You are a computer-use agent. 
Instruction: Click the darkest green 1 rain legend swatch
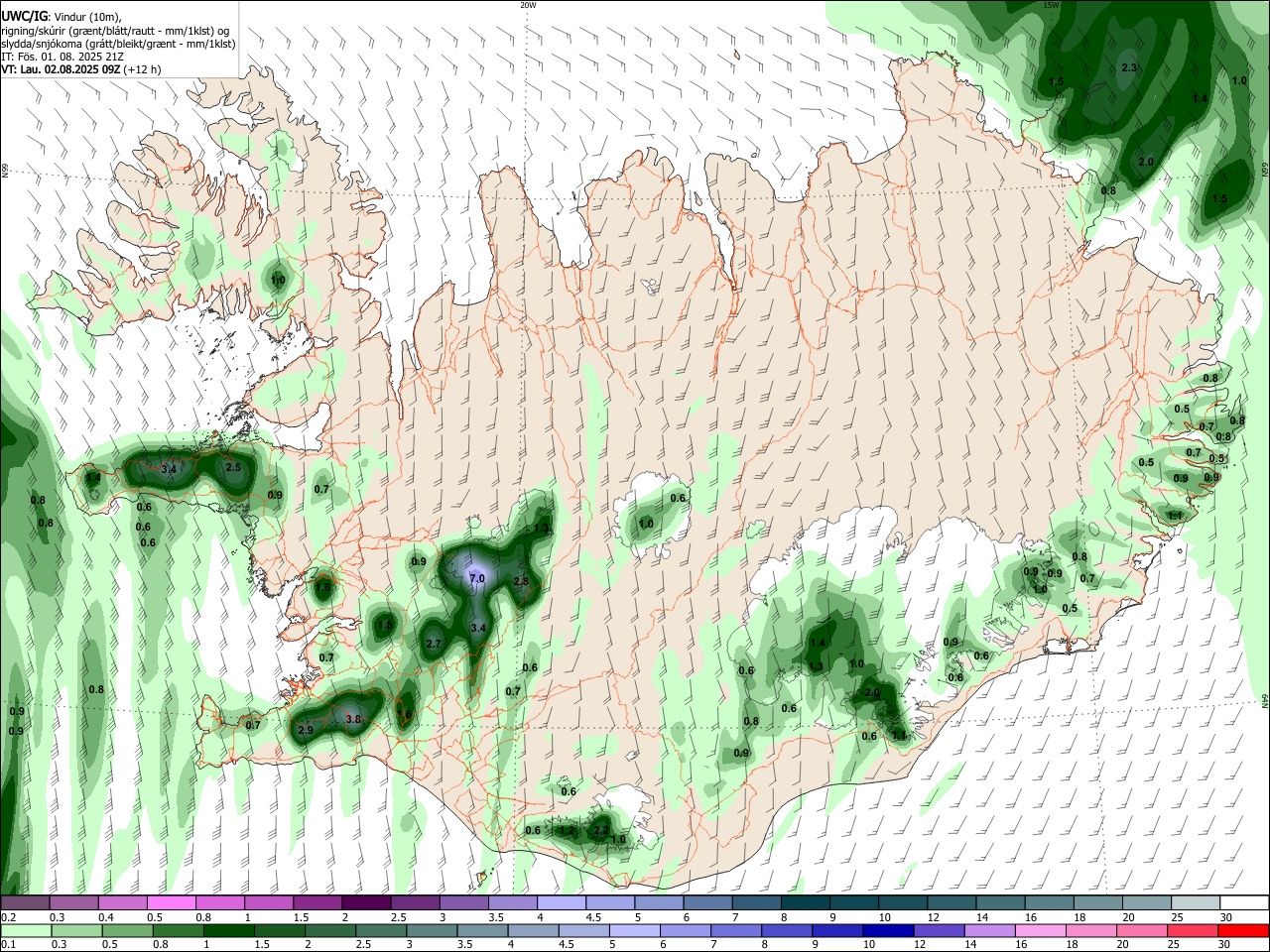[x=229, y=930]
